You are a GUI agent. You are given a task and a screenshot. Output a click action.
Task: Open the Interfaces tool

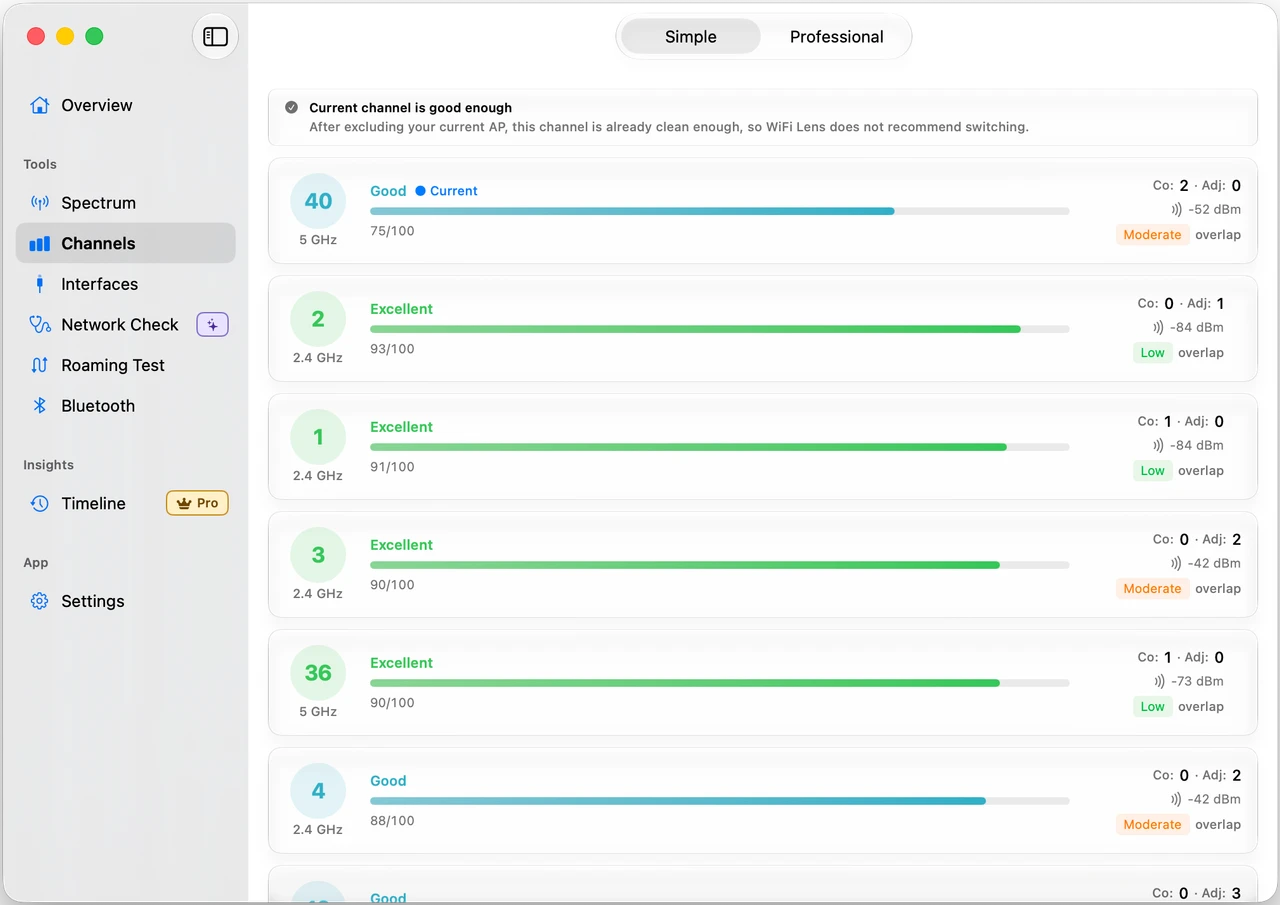coord(126,284)
